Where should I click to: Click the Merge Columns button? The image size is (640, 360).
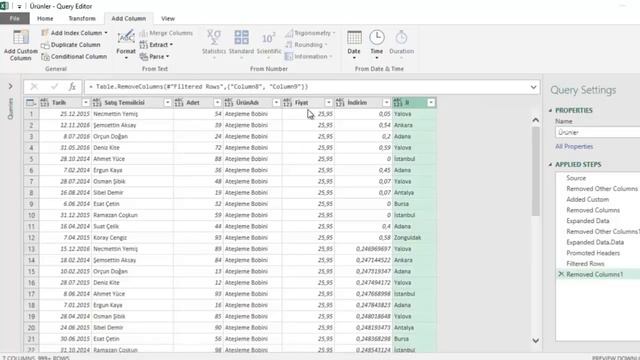point(166,33)
